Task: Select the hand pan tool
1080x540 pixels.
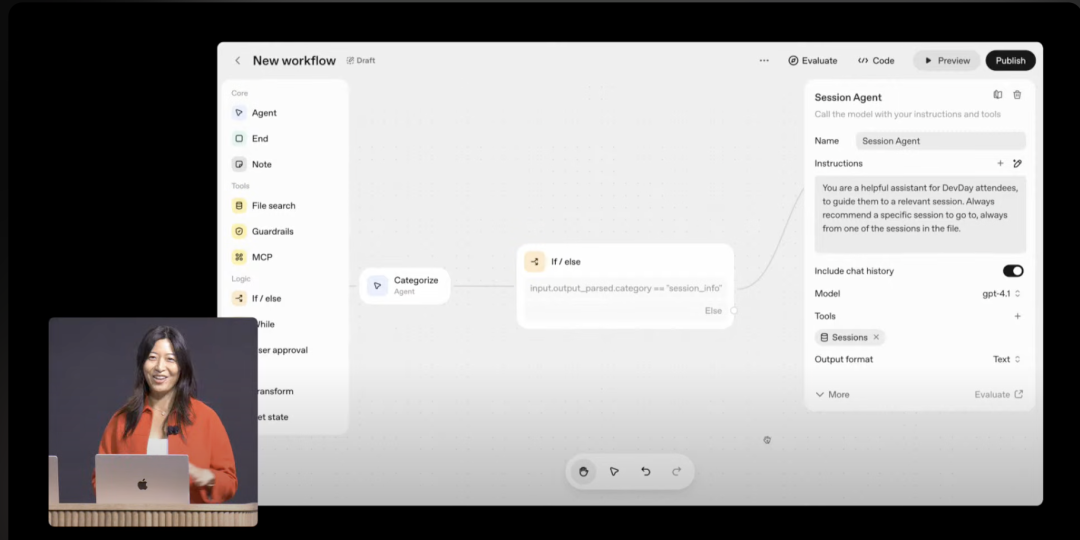Action: click(x=583, y=471)
